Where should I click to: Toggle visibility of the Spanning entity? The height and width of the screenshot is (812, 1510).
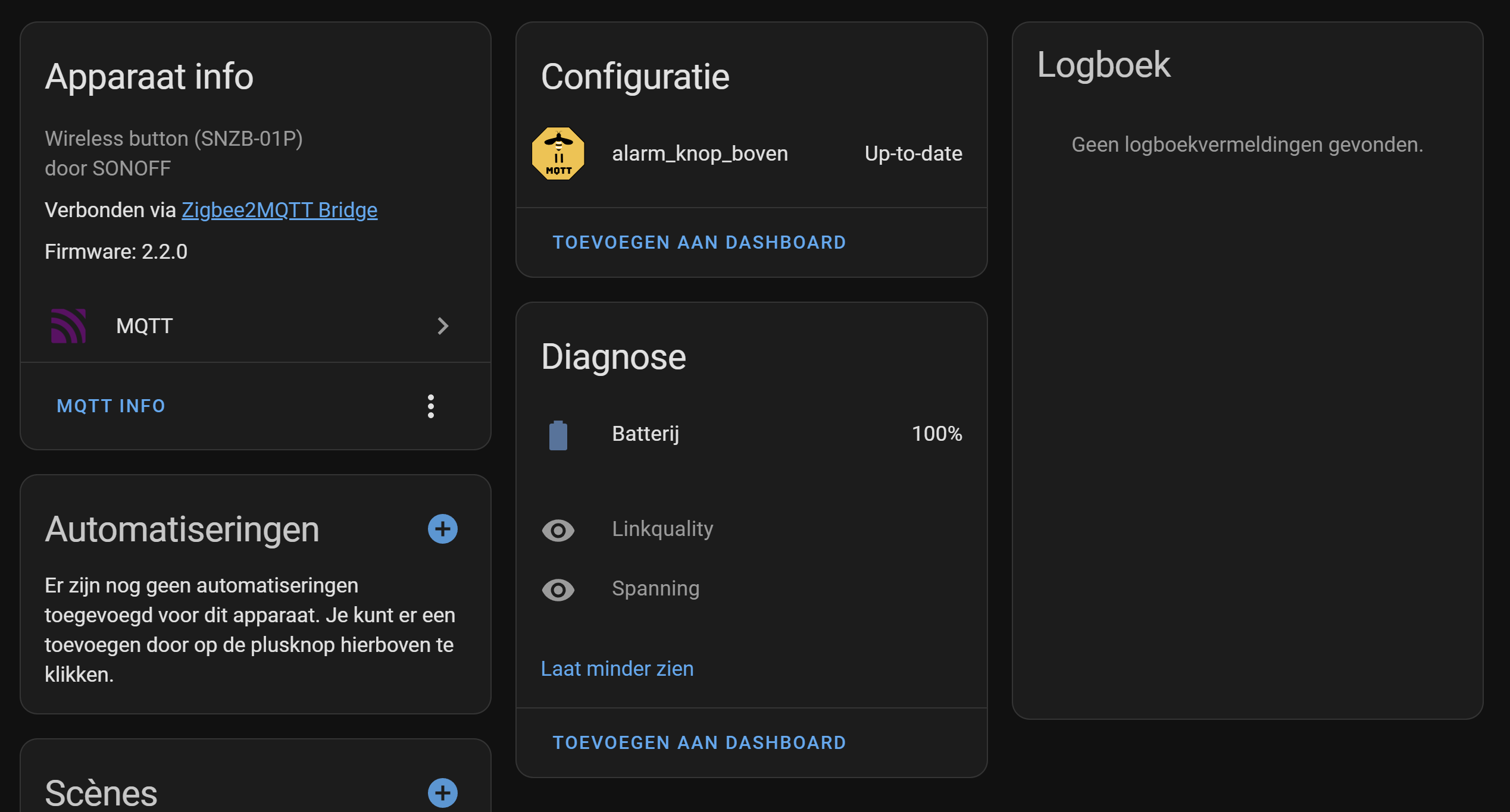pyautogui.click(x=558, y=590)
